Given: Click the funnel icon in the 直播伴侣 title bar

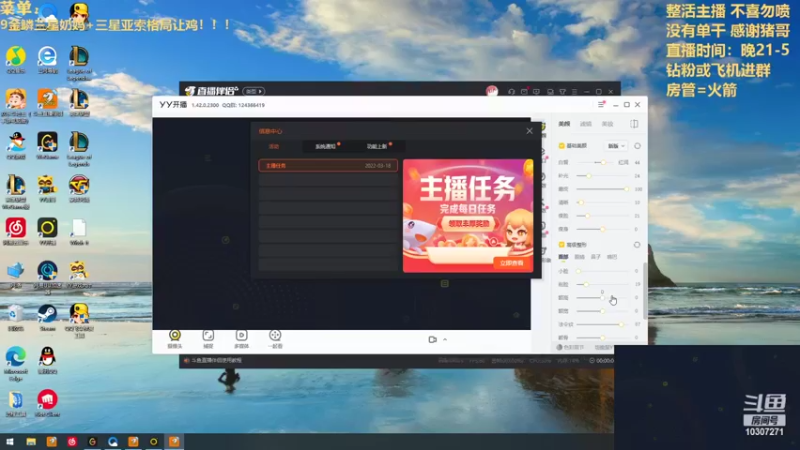Looking at the screenshot, I should [x=562, y=91].
